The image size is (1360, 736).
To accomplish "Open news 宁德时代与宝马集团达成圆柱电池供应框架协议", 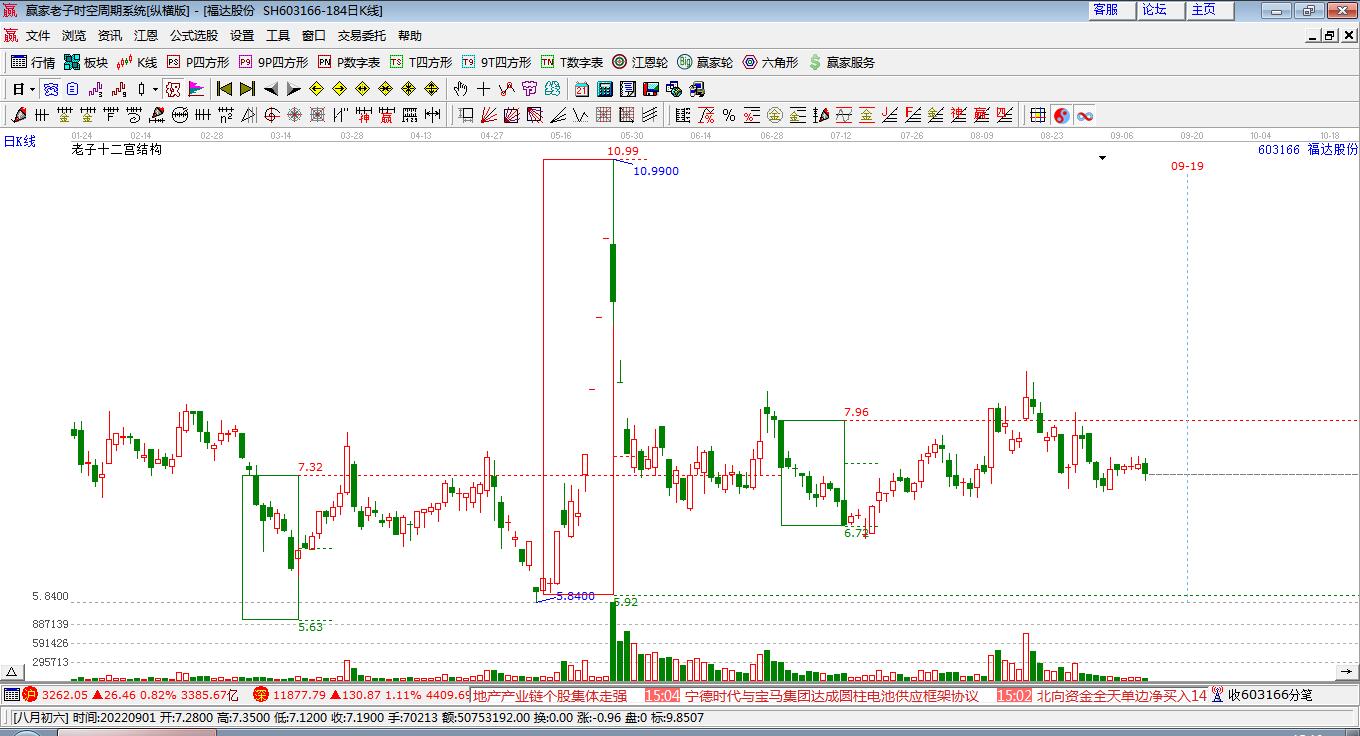I will click(x=832, y=695).
